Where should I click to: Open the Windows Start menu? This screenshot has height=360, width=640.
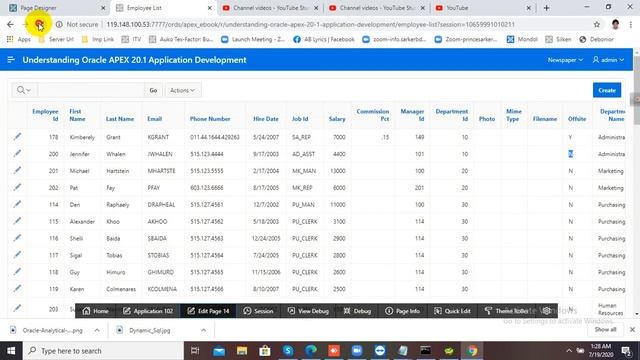(x=11, y=351)
